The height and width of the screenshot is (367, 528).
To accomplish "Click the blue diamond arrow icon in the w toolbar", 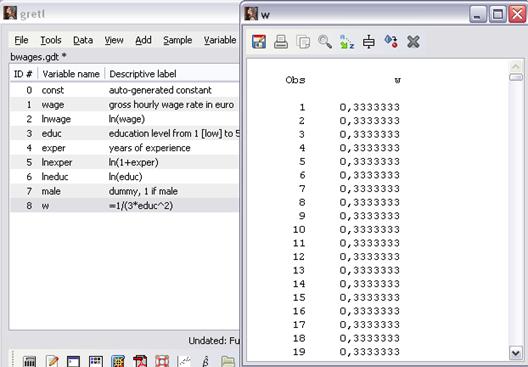I will [391, 42].
